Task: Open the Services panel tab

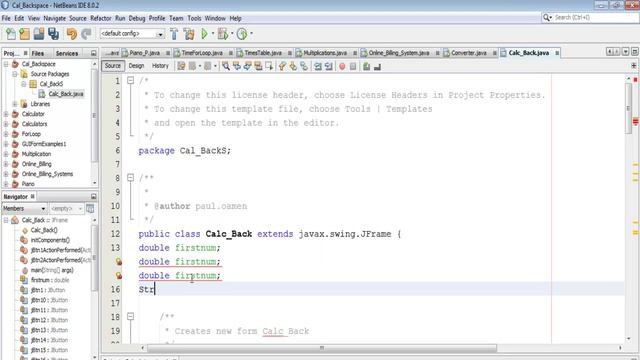Action: [67, 53]
